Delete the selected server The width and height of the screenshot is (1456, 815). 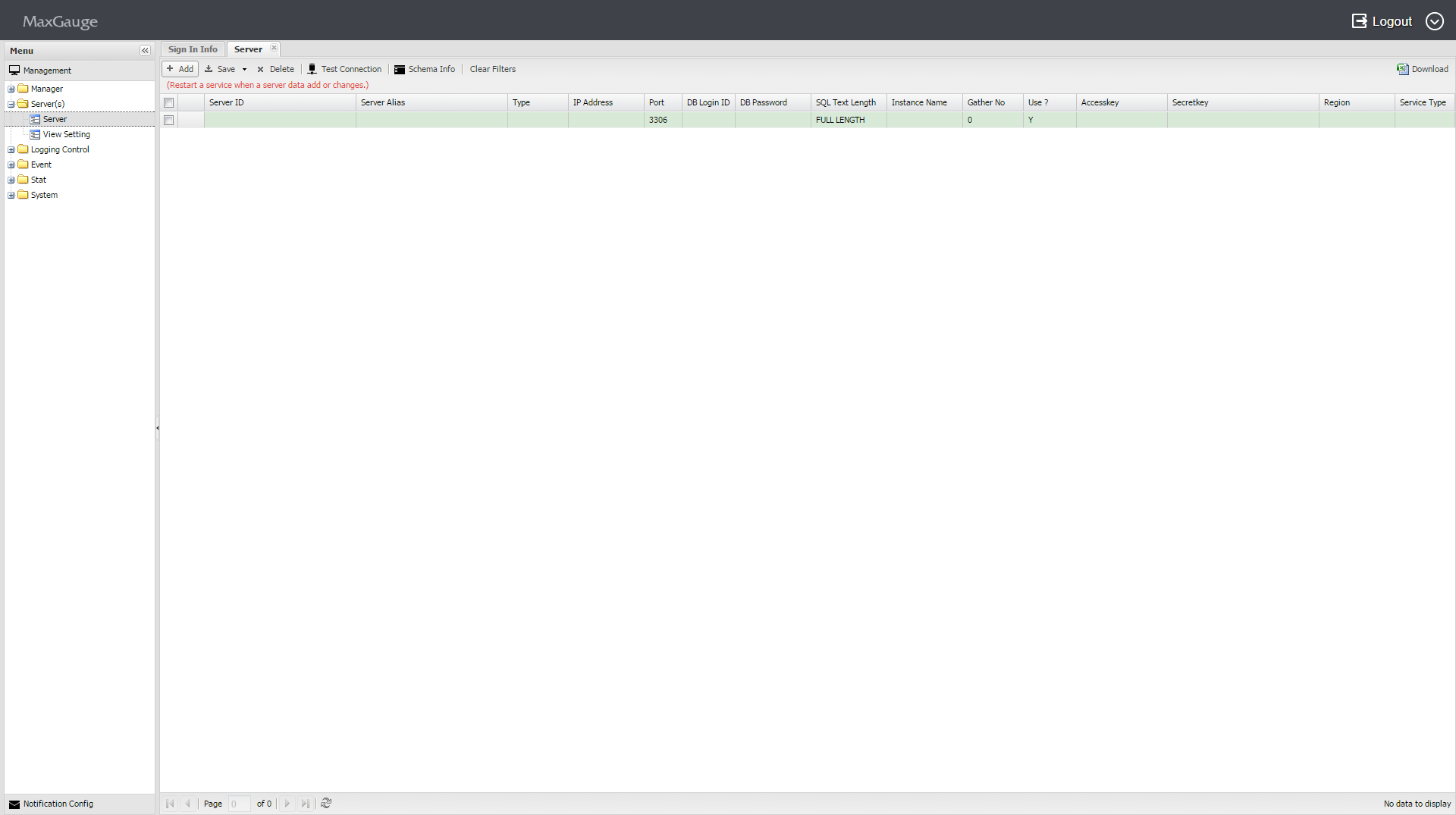(x=275, y=69)
